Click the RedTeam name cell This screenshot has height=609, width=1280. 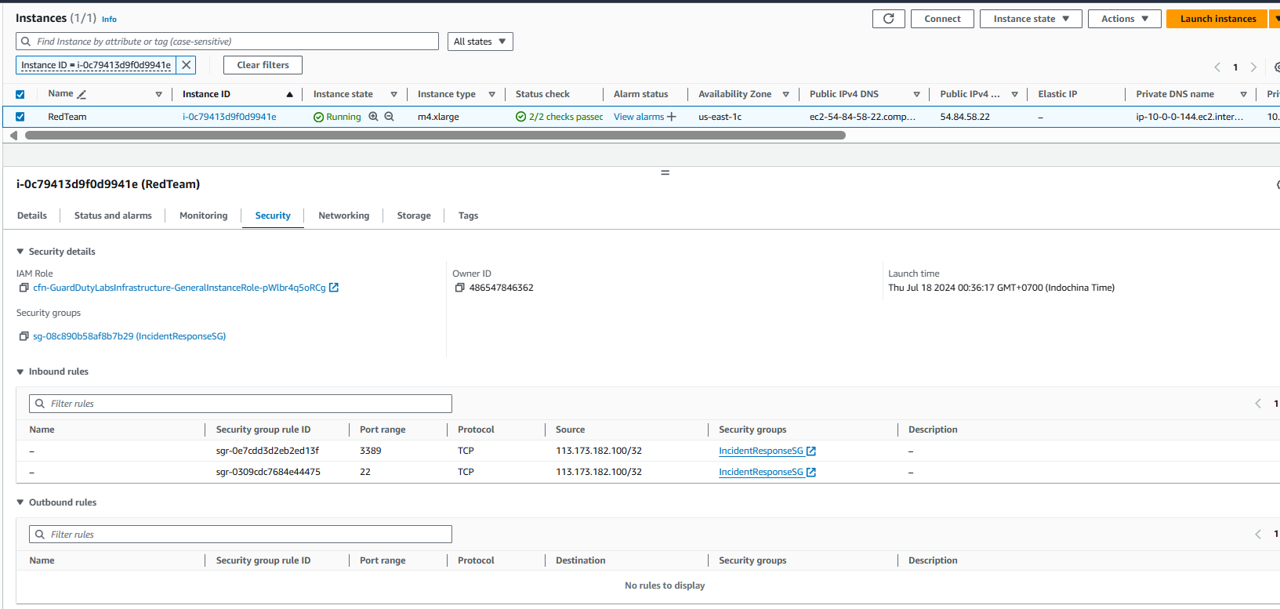[67, 117]
